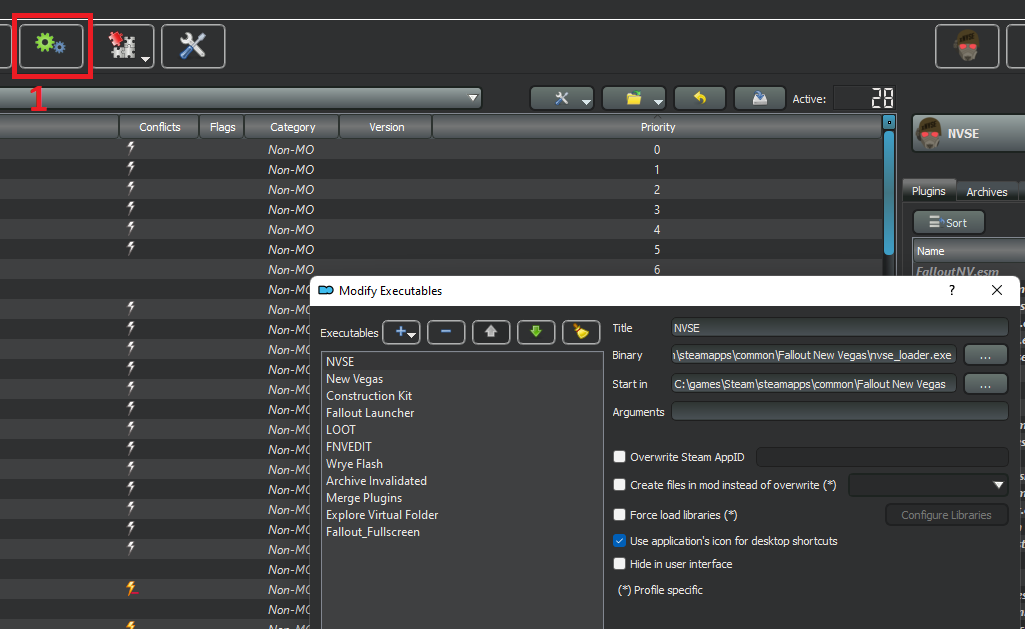Open the folder shortcuts dropdown button

[634, 99]
